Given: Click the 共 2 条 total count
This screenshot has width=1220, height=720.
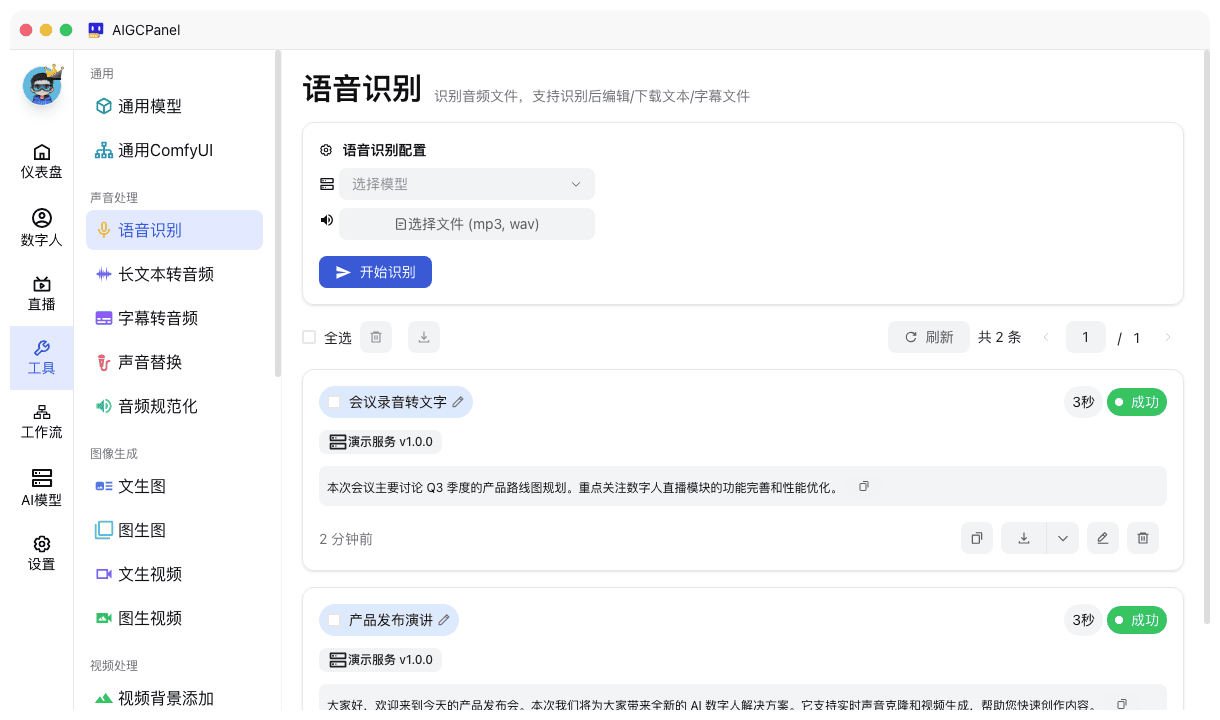Looking at the screenshot, I should coord(999,337).
